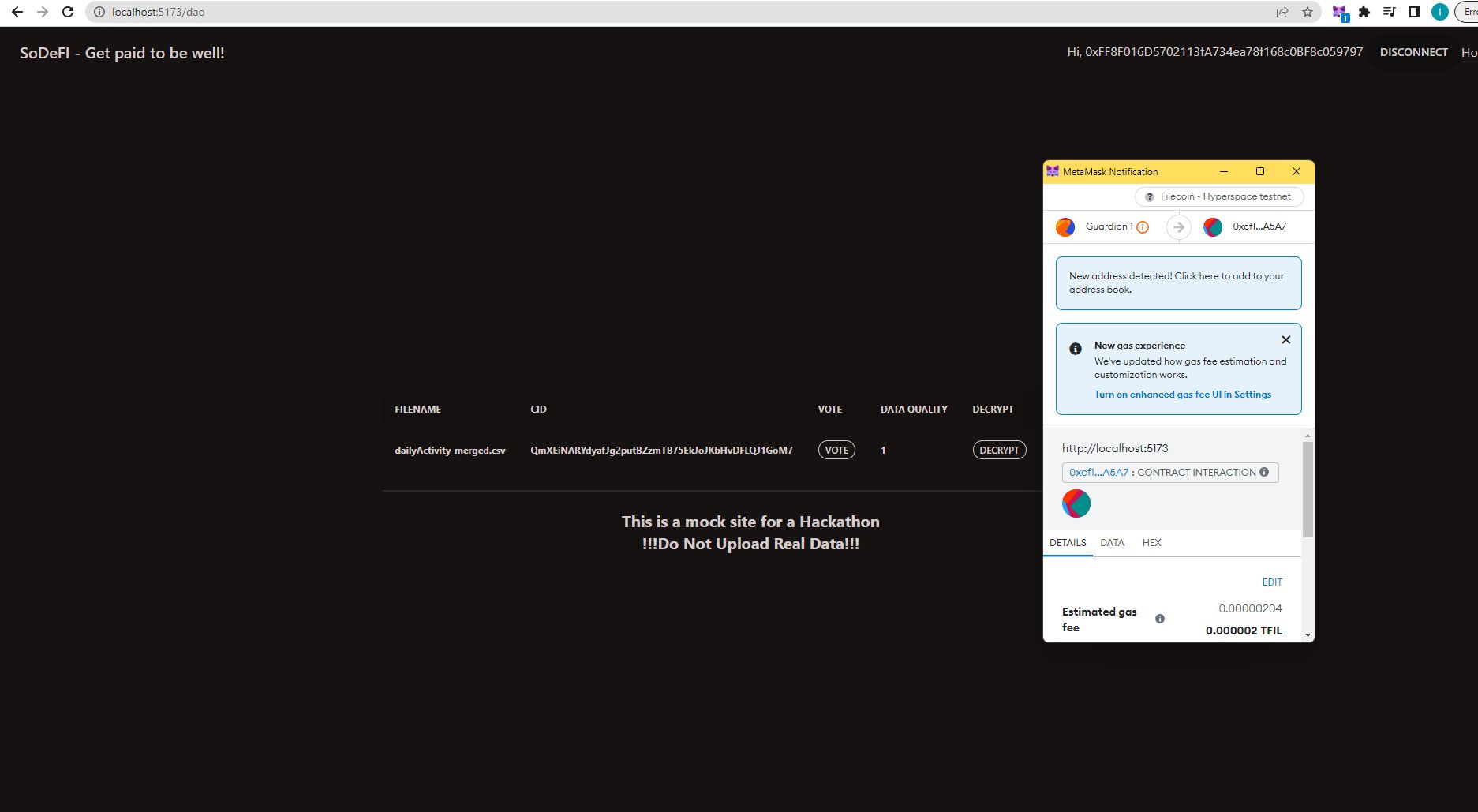Click the network question-mark icon
1478x812 pixels.
pos(1150,196)
